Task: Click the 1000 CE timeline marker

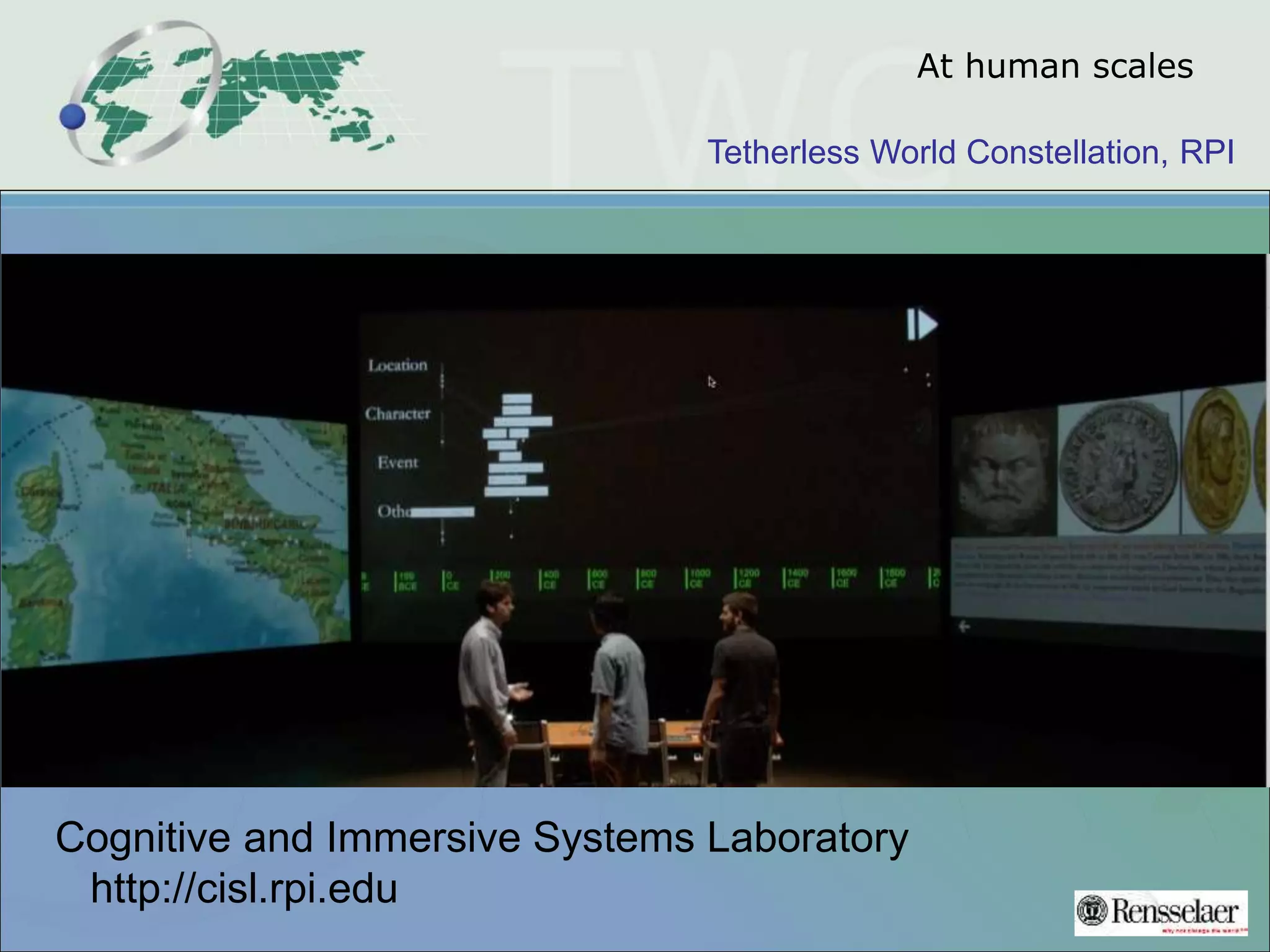Action: tap(698, 579)
